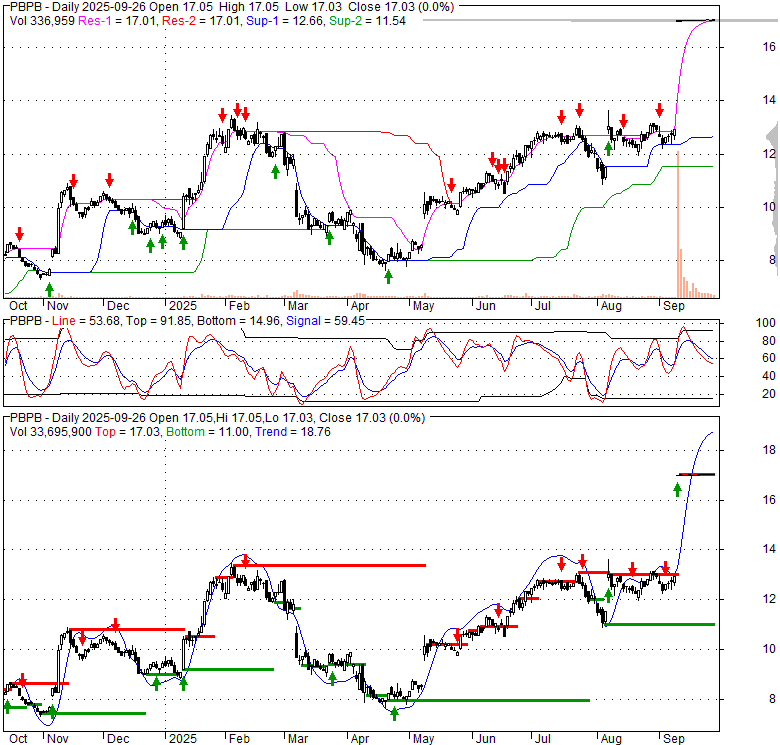This screenshot has width=780, height=745.
Task: Select the Top = 91.85 oscillator value
Action: tap(158, 321)
